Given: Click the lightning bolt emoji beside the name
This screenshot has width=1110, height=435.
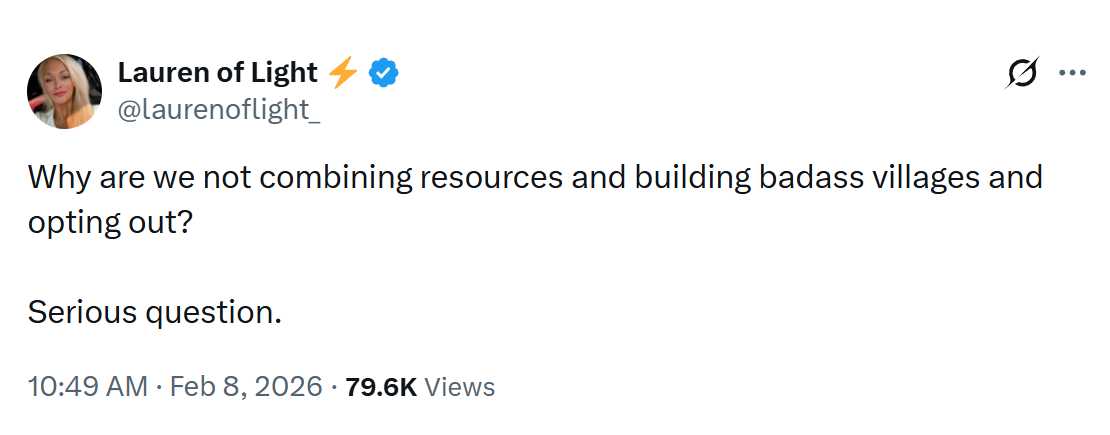Looking at the screenshot, I should (x=343, y=72).
